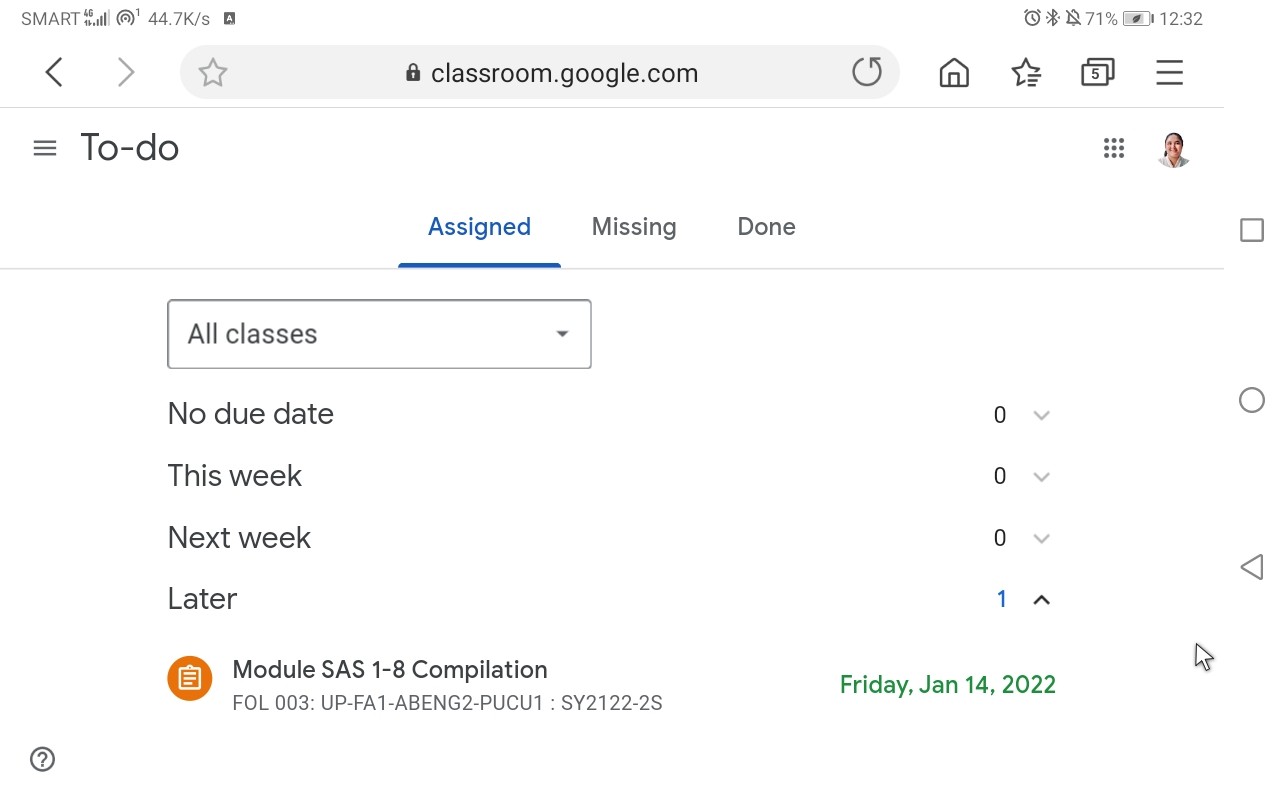The width and height of the screenshot is (1280, 800).
Task: Open the help question mark icon
Action: (43, 759)
